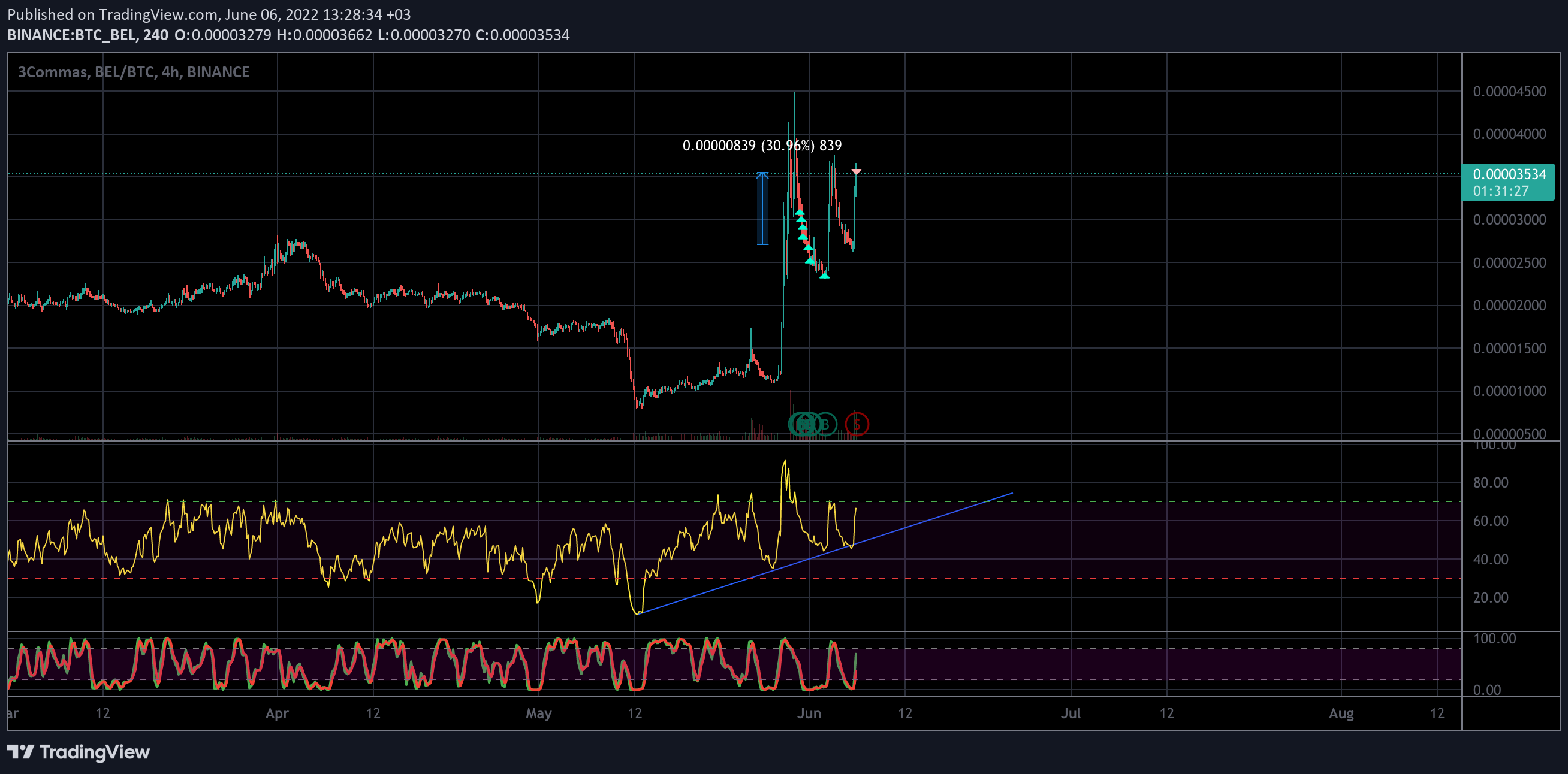
Task: Click the Jul label on time axis
Action: (x=1071, y=713)
